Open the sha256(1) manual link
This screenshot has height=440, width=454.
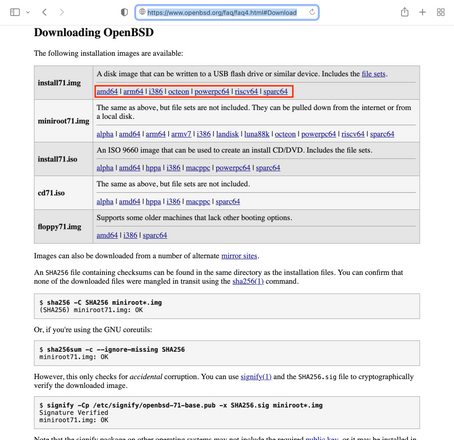(x=248, y=281)
